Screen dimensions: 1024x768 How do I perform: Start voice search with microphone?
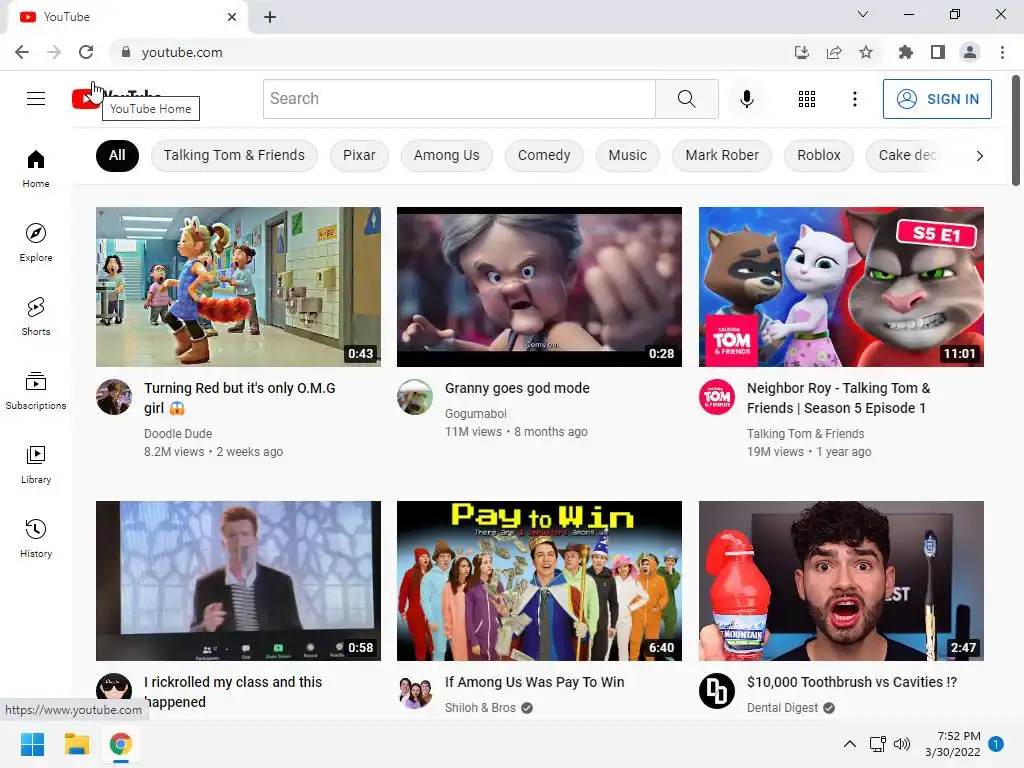(746, 99)
